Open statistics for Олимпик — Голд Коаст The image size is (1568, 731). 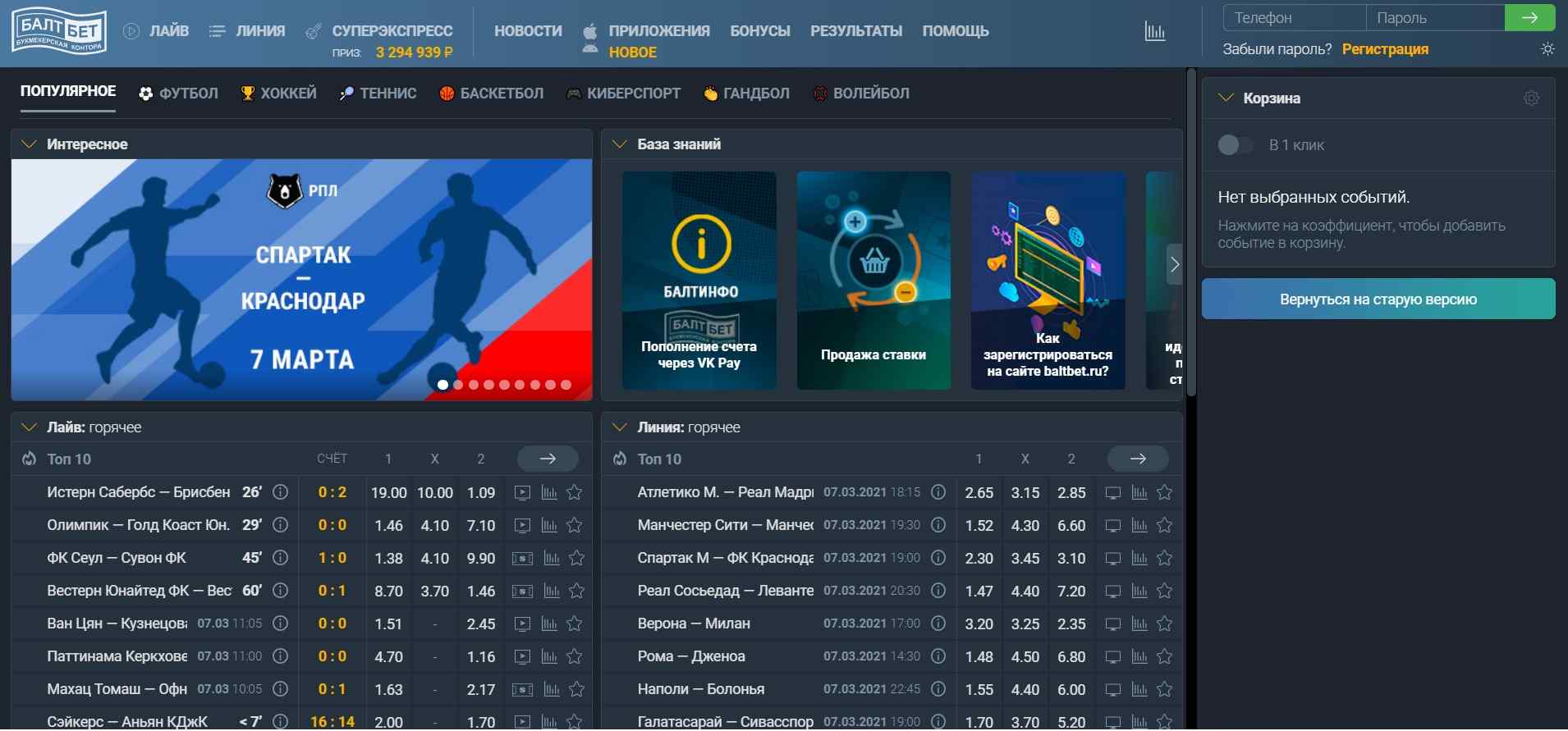pyautogui.click(x=549, y=526)
